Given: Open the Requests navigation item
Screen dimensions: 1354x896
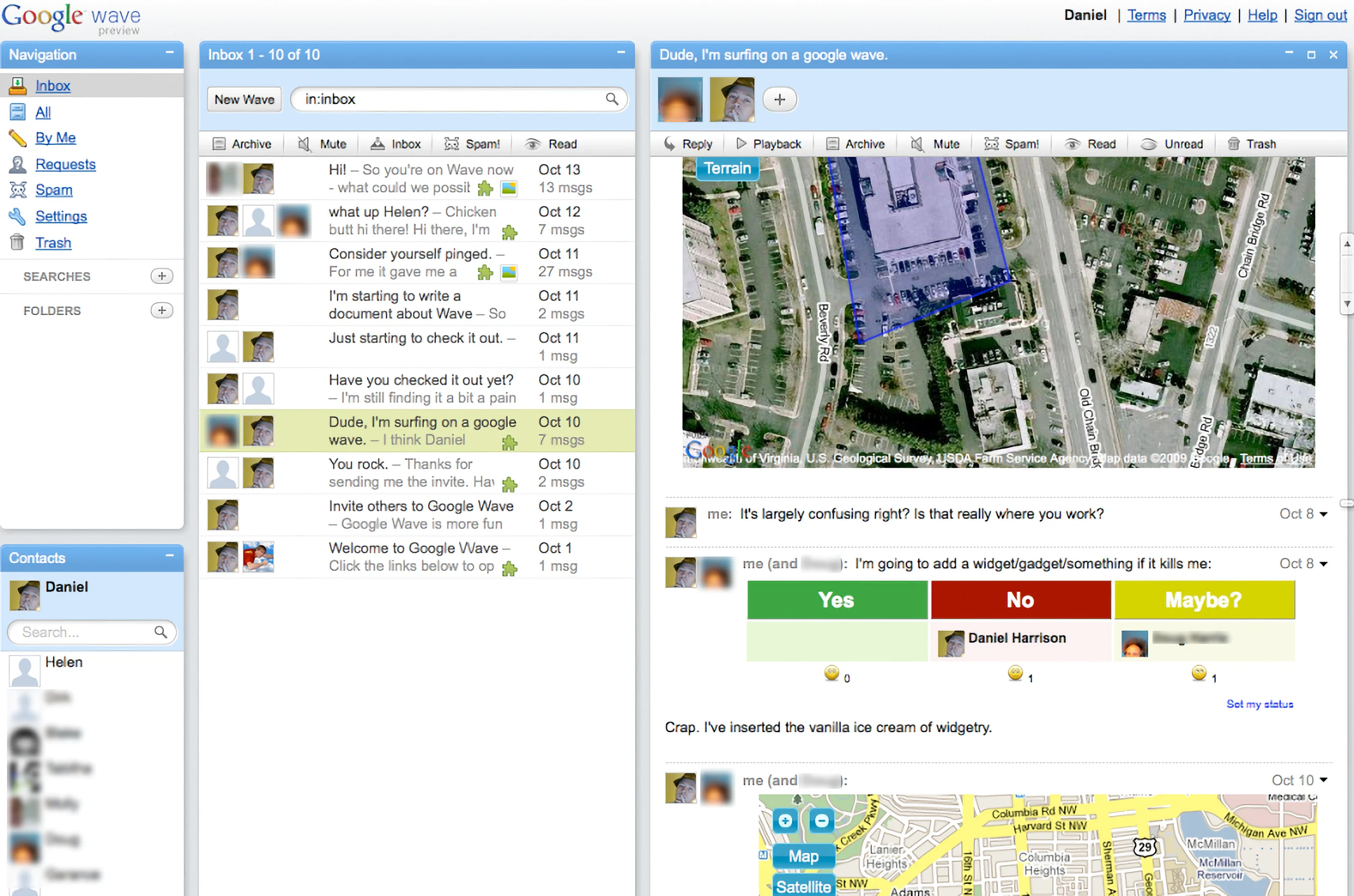Looking at the screenshot, I should click(65, 165).
